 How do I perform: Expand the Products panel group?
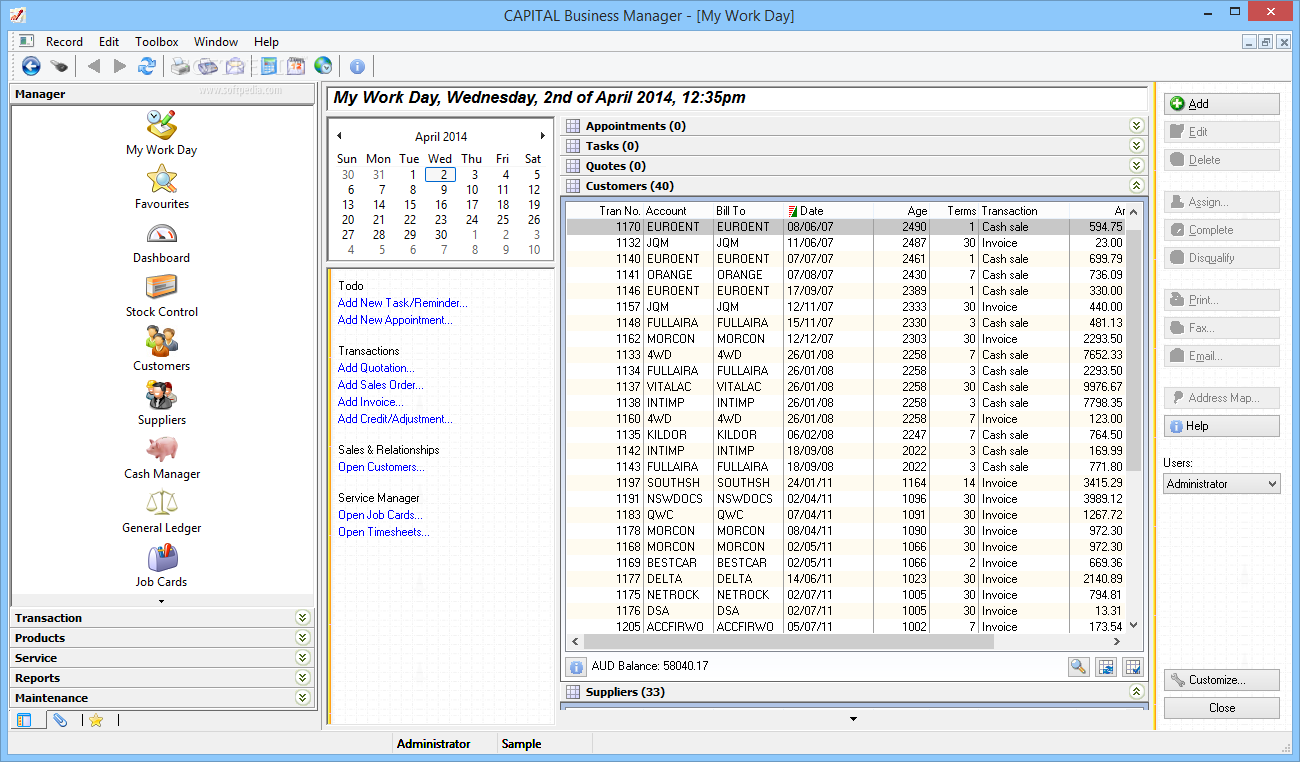(x=302, y=638)
